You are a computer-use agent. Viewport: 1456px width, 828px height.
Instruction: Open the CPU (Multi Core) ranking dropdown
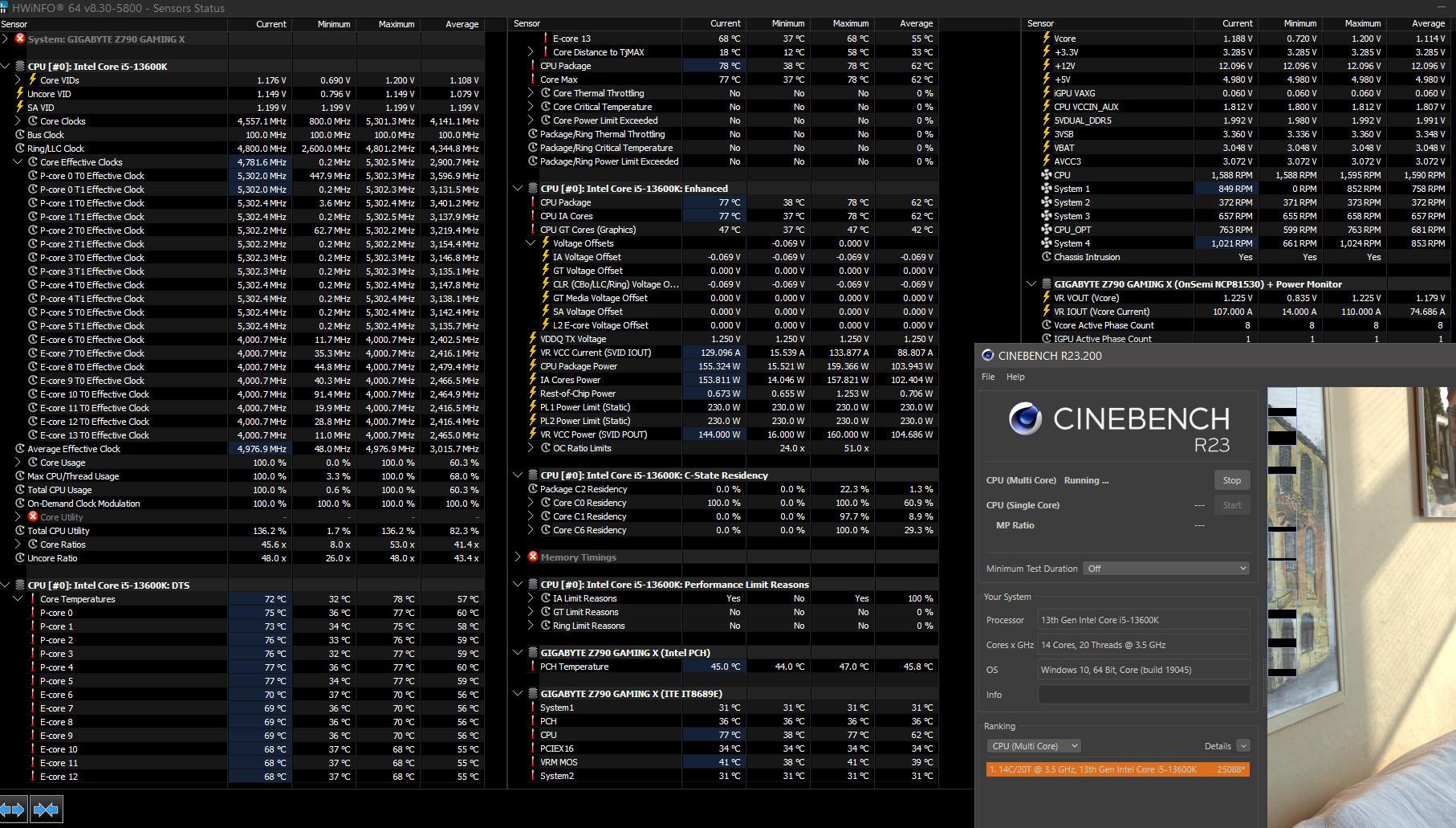coord(1034,746)
